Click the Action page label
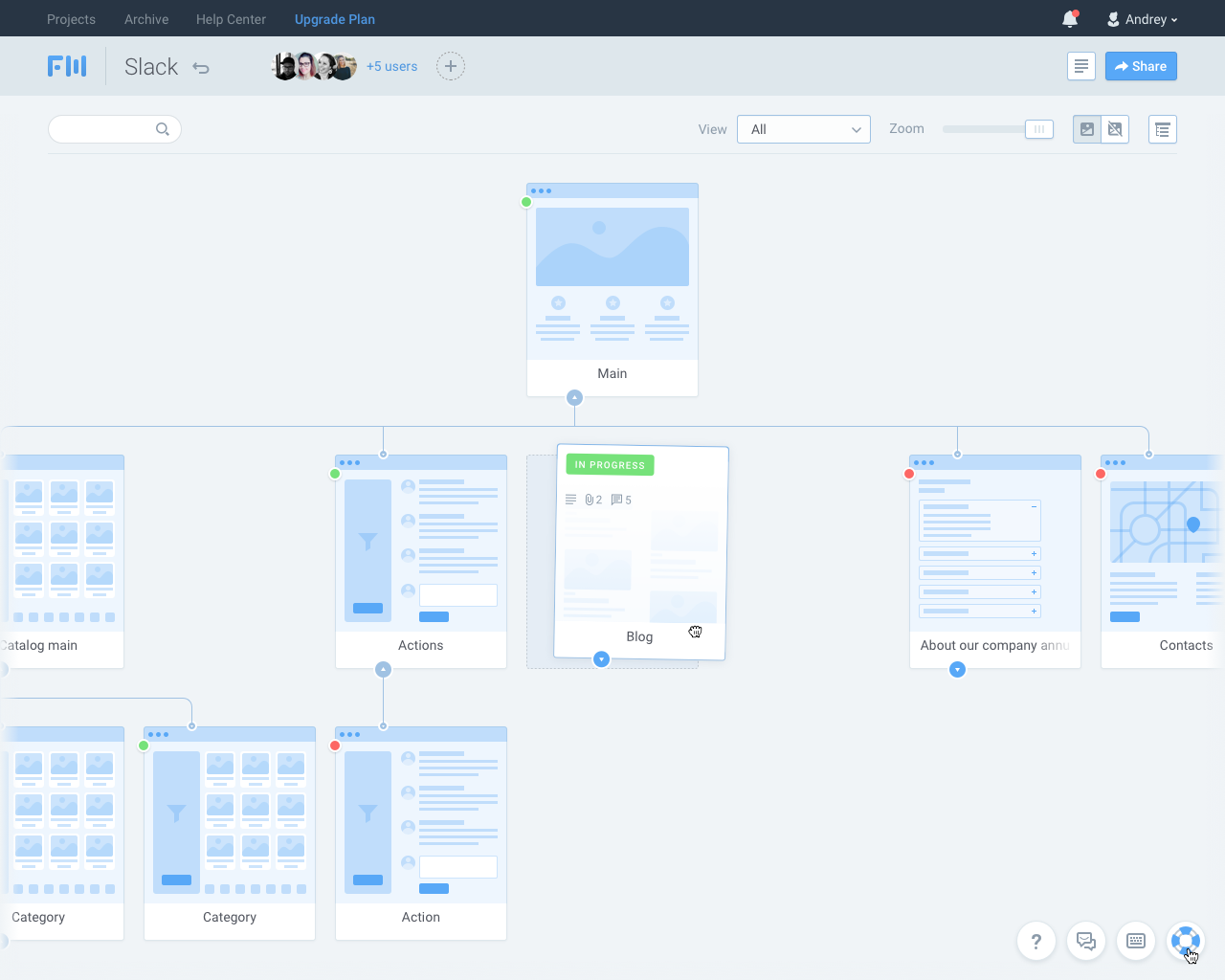Screen dimensions: 1225x980 (x=421, y=917)
